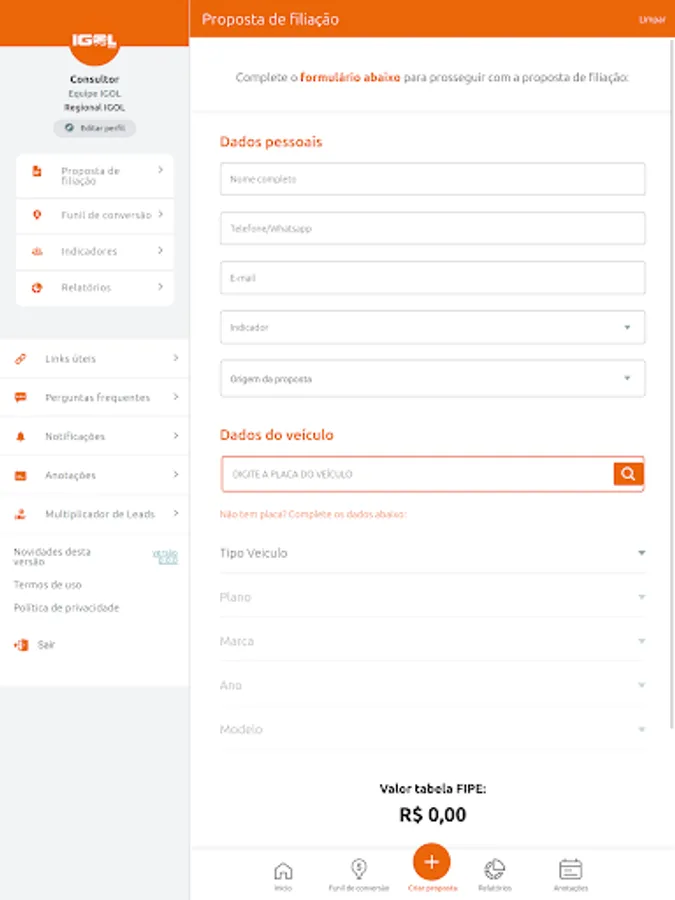Click the Editar perfil button
The image size is (675, 900).
(x=95, y=128)
